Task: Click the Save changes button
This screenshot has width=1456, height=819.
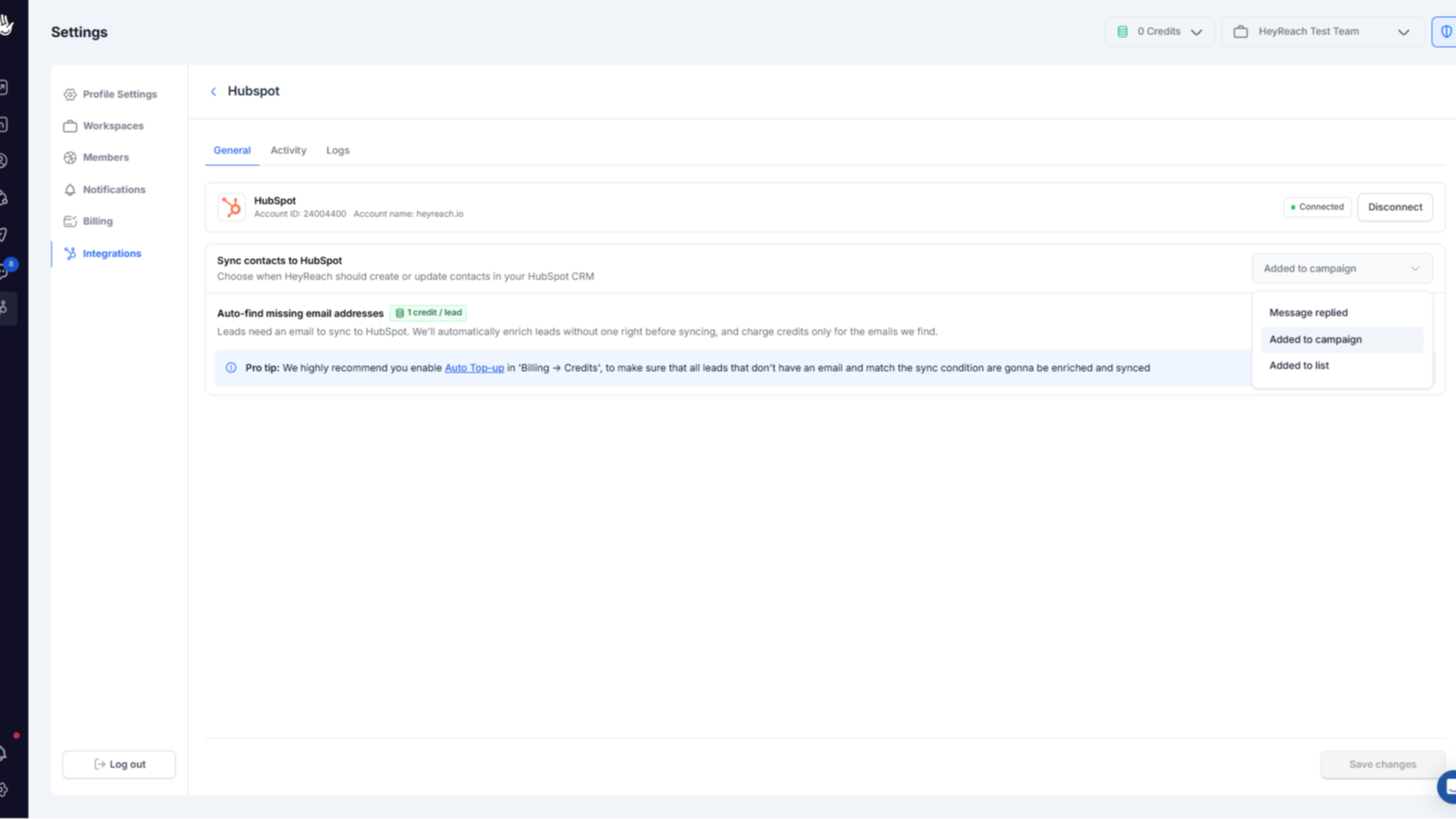Action: (1382, 765)
